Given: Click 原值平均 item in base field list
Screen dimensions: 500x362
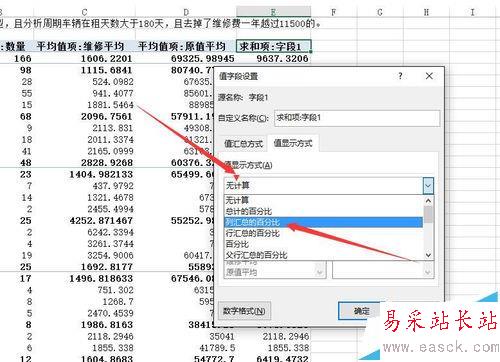Looking at the screenshot, I should pos(242,273).
